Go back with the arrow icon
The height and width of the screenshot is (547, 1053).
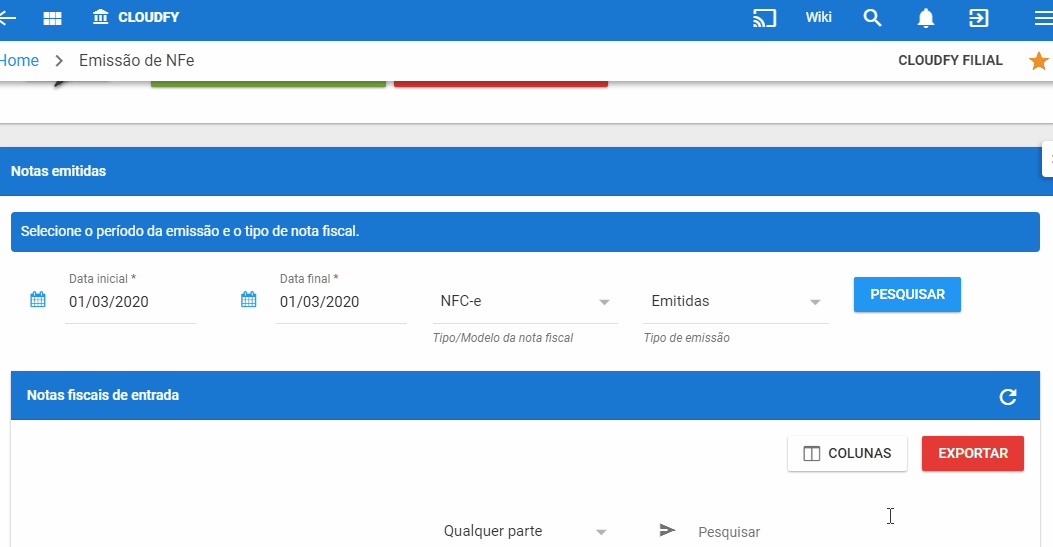7,18
